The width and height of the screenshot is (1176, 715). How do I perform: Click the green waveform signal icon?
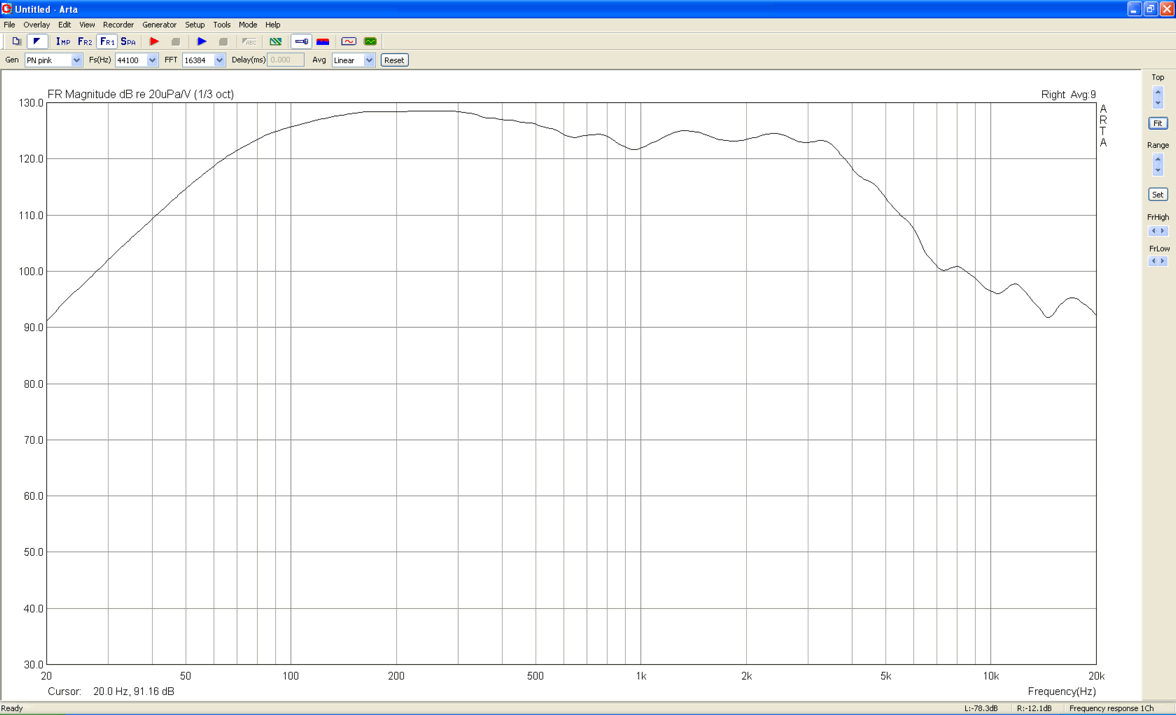coord(370,41)
